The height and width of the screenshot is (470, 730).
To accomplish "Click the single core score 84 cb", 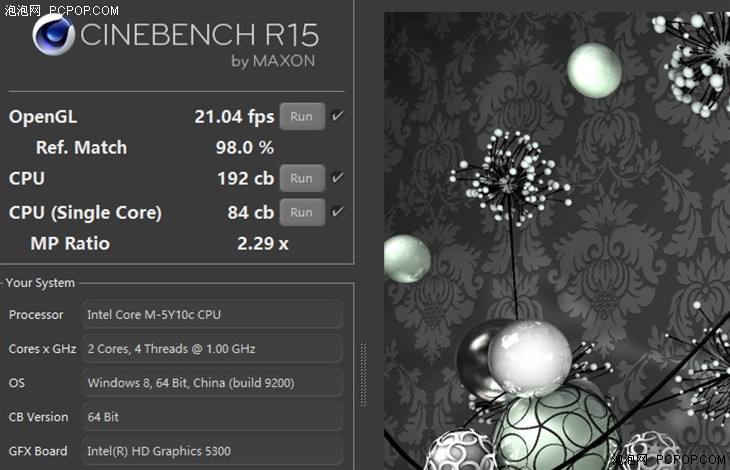I will [x=250, y=213].
